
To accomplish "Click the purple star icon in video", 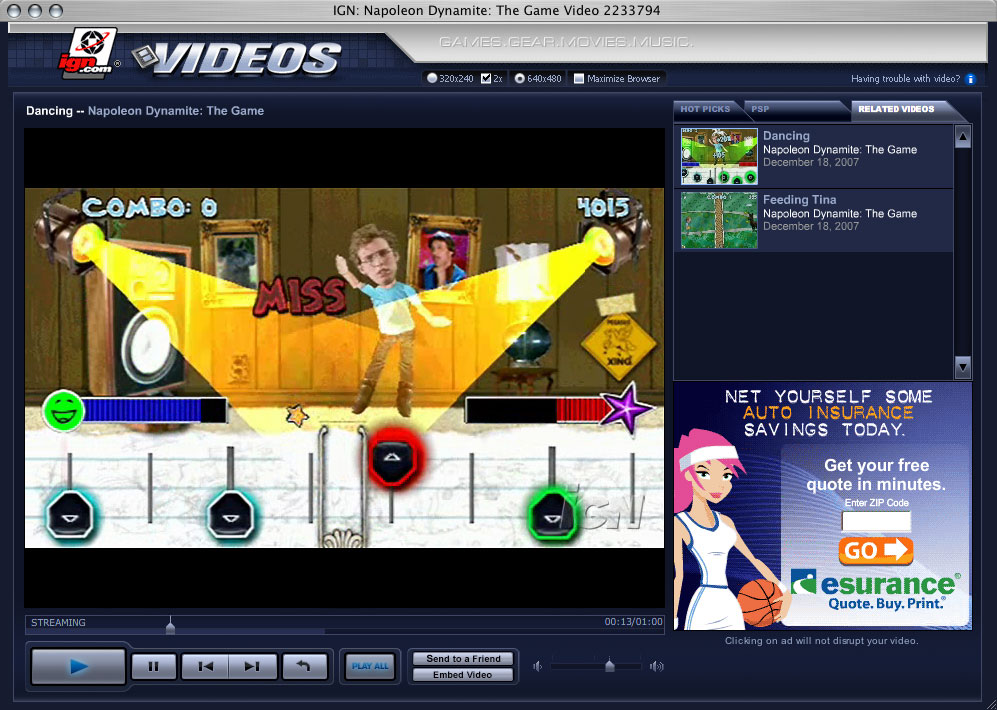I will (x=628, y=409).
